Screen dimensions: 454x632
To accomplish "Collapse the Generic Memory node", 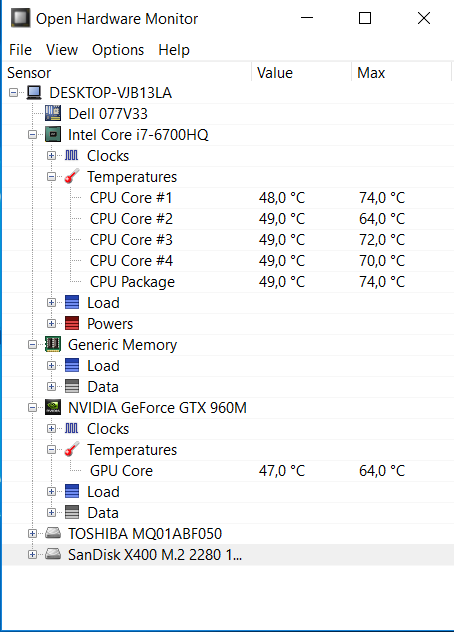I will (x=32, y=345).
